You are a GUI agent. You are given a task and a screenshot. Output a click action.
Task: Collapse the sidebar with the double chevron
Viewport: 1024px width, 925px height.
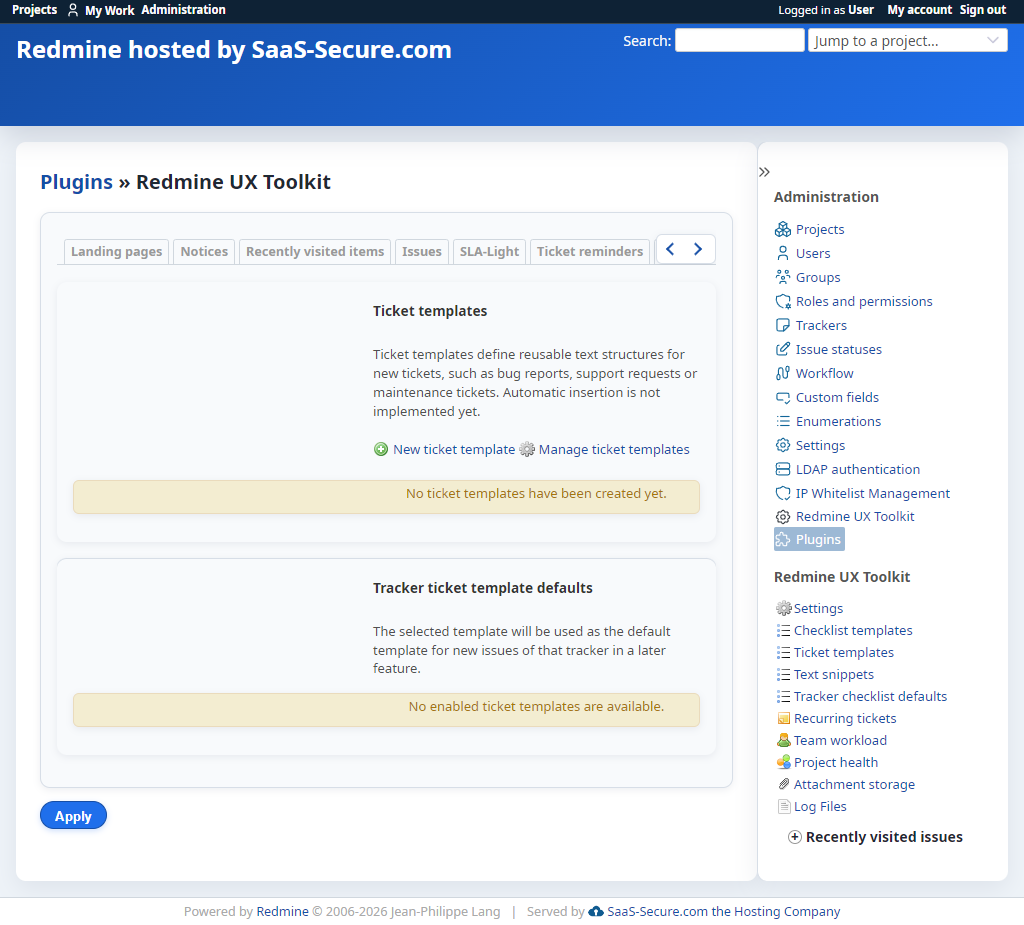coord(765,172)
